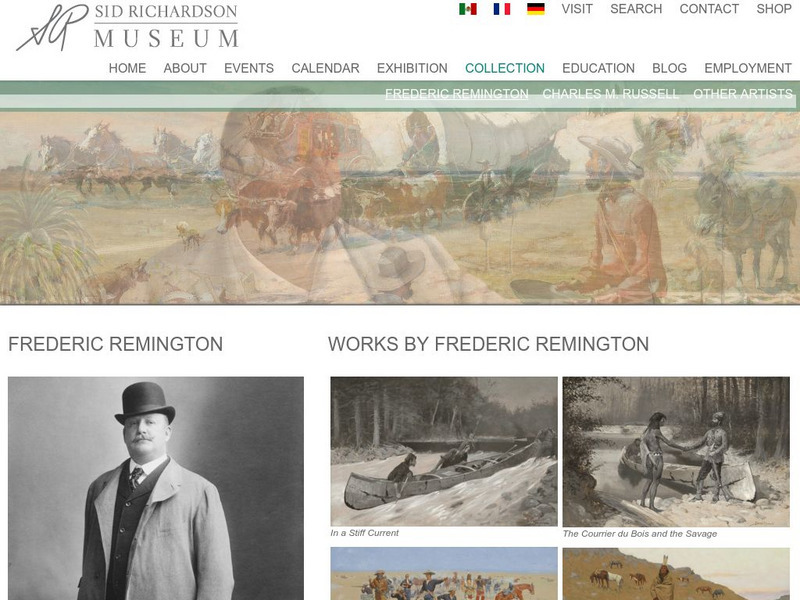Select the Charles M. Russell tab
Viewport: 800px width, 600px height.
tap(611, 94)
